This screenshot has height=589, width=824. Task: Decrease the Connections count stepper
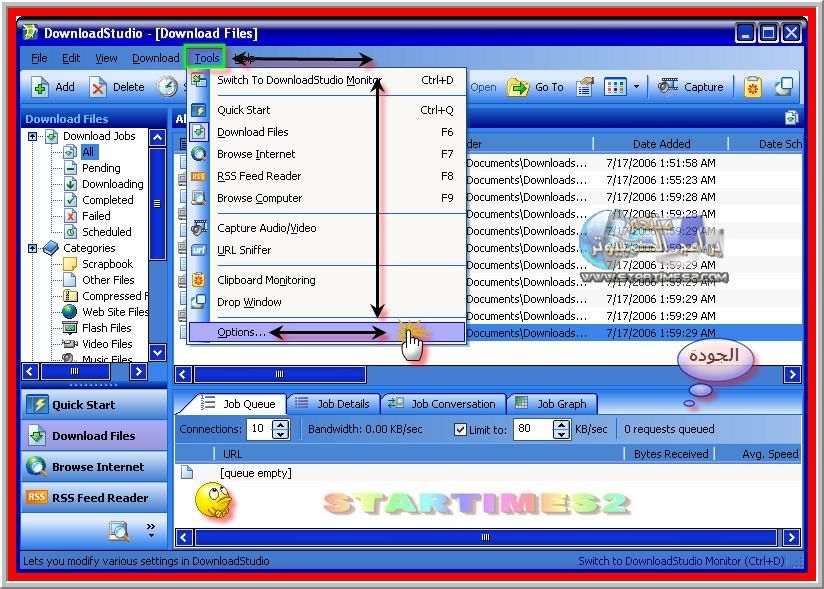[x=281, y=434]
